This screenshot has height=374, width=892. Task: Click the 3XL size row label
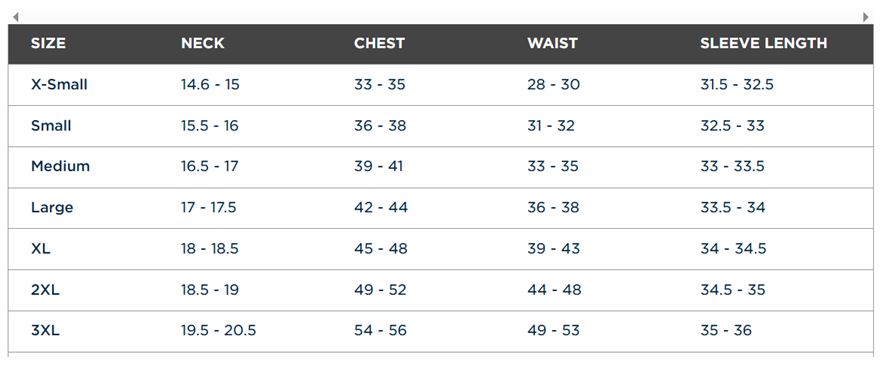coord(45,330)
